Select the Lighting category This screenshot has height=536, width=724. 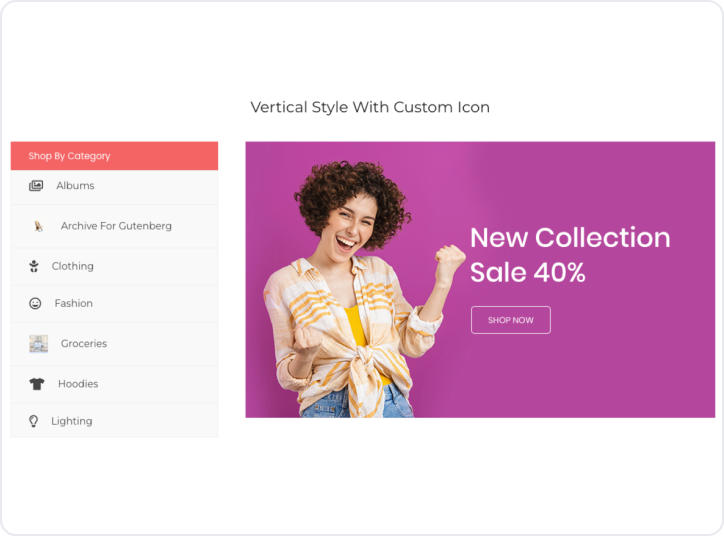click(x=72, y=421)
